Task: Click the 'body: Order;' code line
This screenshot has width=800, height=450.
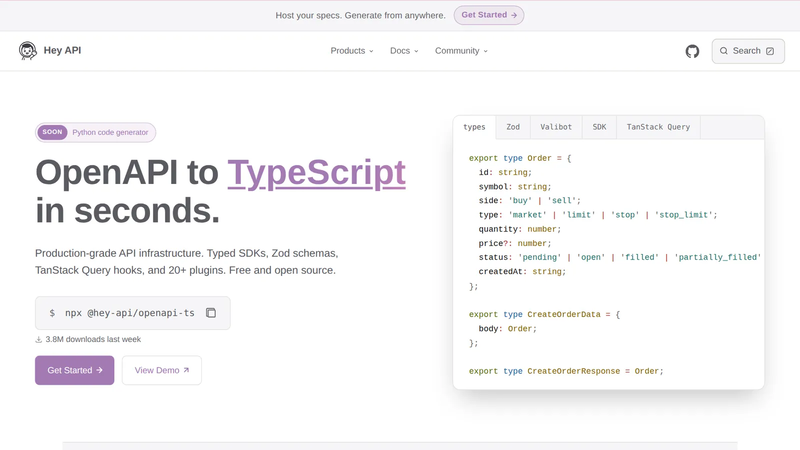Action: pos(507,329)
